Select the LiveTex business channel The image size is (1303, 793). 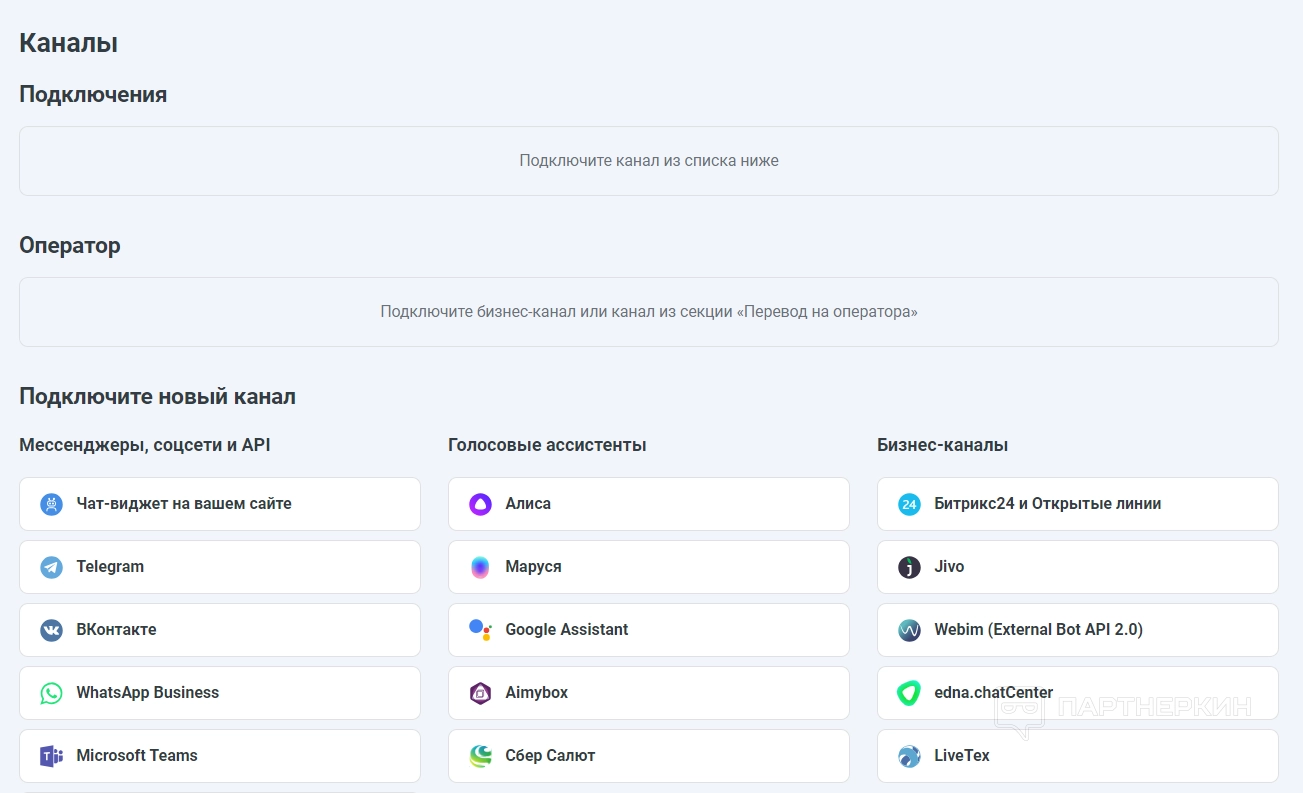pos(1077,756)
